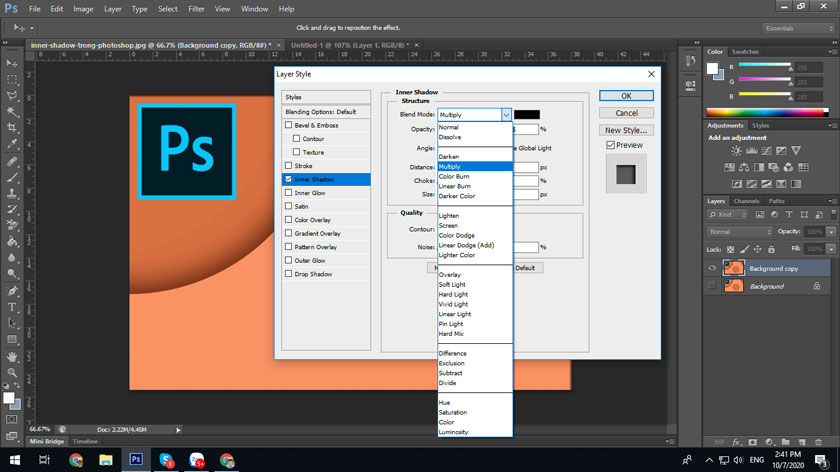
Task: Open the Essentials workspace dropdown
Action: 798,28
